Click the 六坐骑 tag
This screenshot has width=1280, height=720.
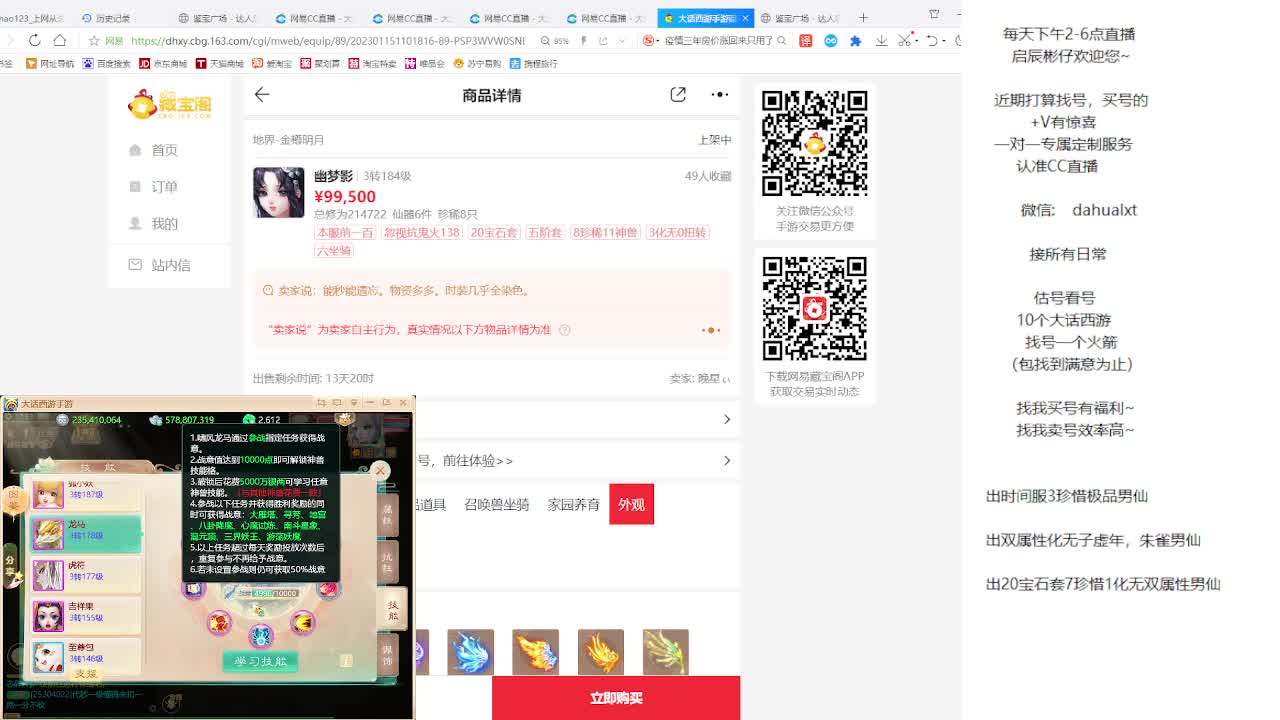(x=334, y=250)
